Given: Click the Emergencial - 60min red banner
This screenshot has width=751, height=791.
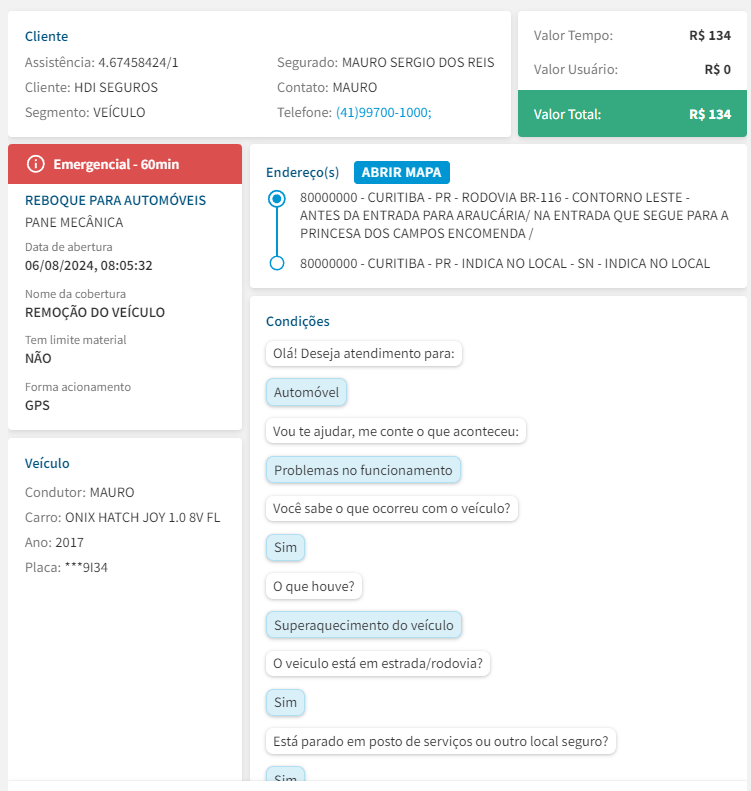Looking at the screenshot, I should pyautogui.click(x=125, y=164).
